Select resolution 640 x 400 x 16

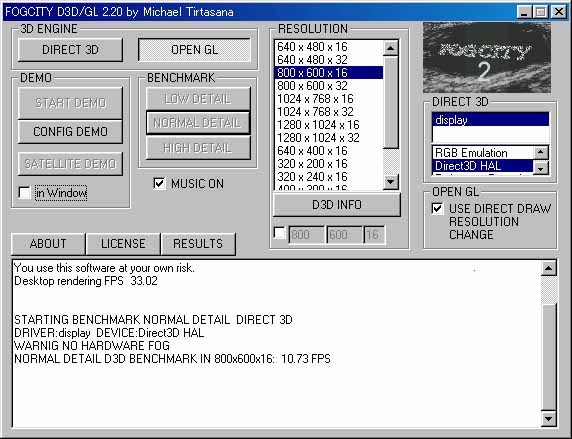tap(329, 151)
